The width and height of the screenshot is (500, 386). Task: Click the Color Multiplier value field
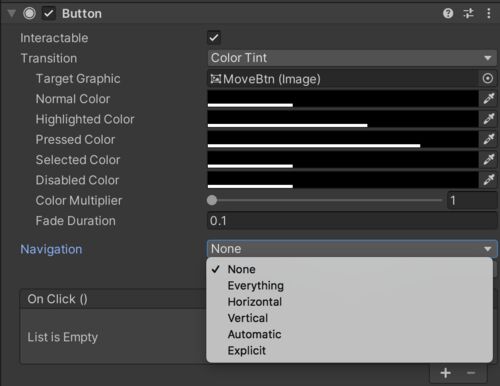tap(472, 200)
